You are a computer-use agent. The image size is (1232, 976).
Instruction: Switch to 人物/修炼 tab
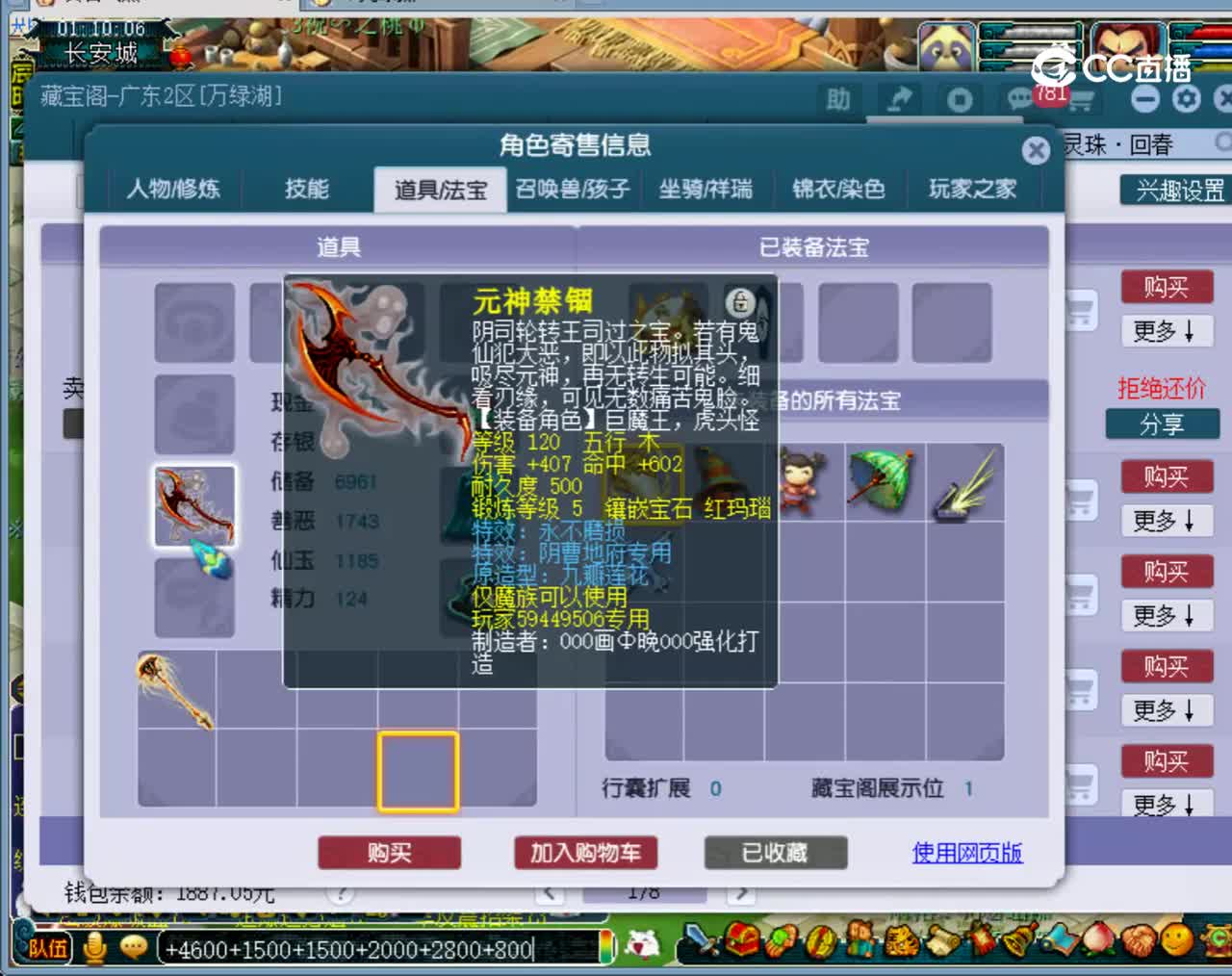point(173,189)
